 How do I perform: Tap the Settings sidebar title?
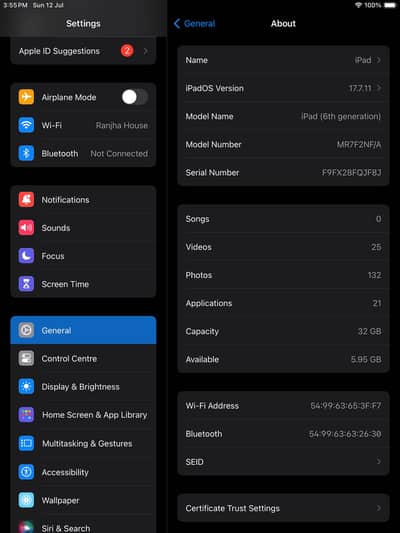tap(83, 23)
